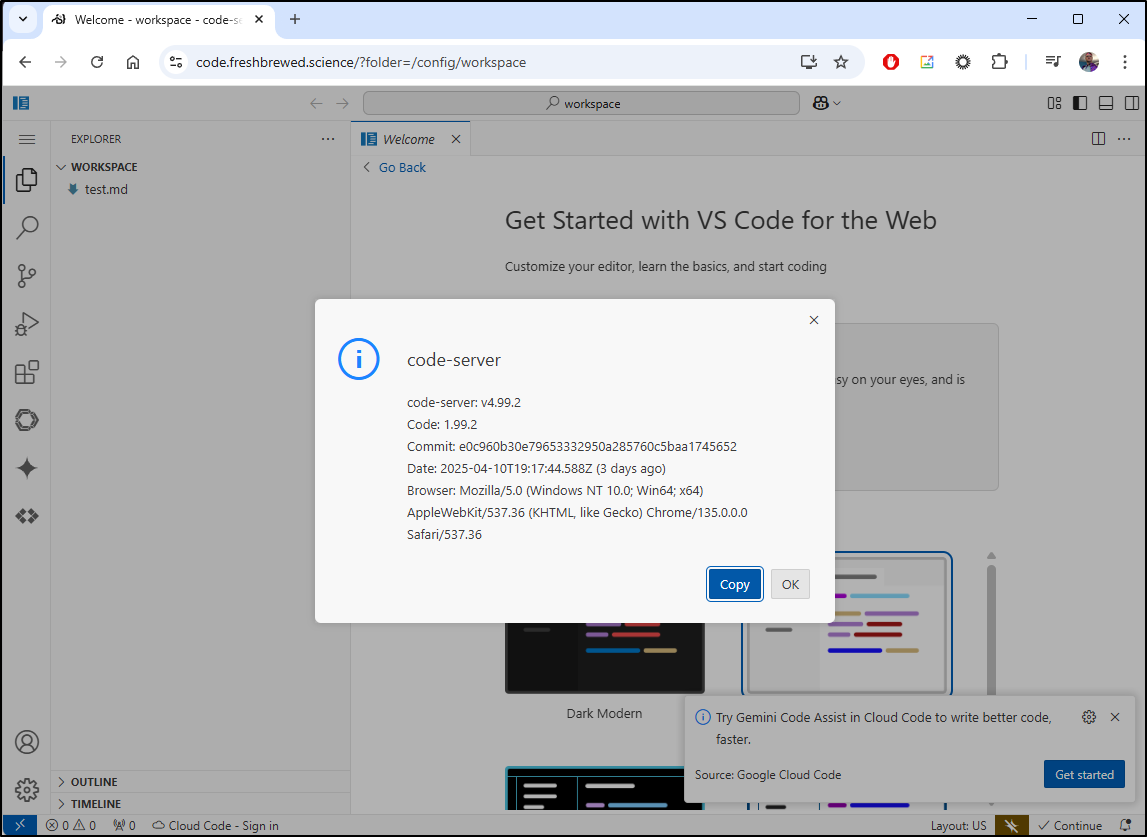This screenshot has width=1147, height=837.
Task: Open Gemini Code Assist sparkle icon
Action: (26, 468)
